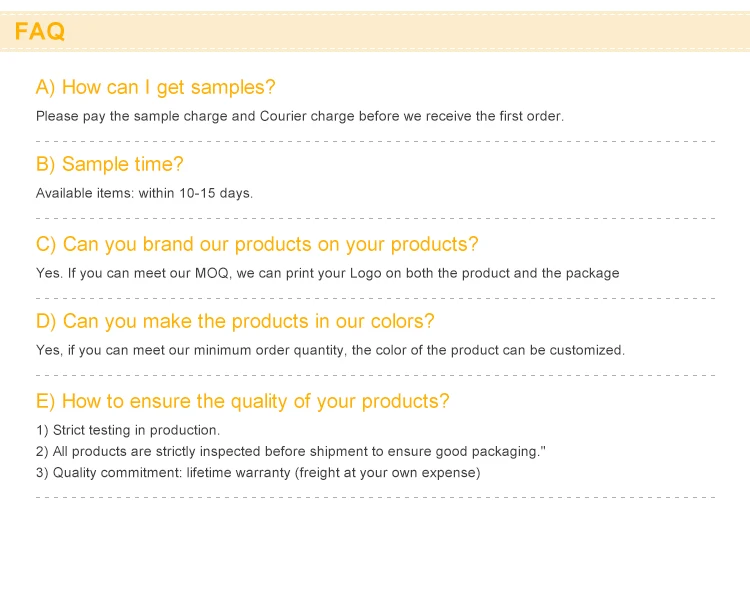Screen dimensions: 750x589
Task: Select the B) Sample time? heading
Action: click(110, 164)
